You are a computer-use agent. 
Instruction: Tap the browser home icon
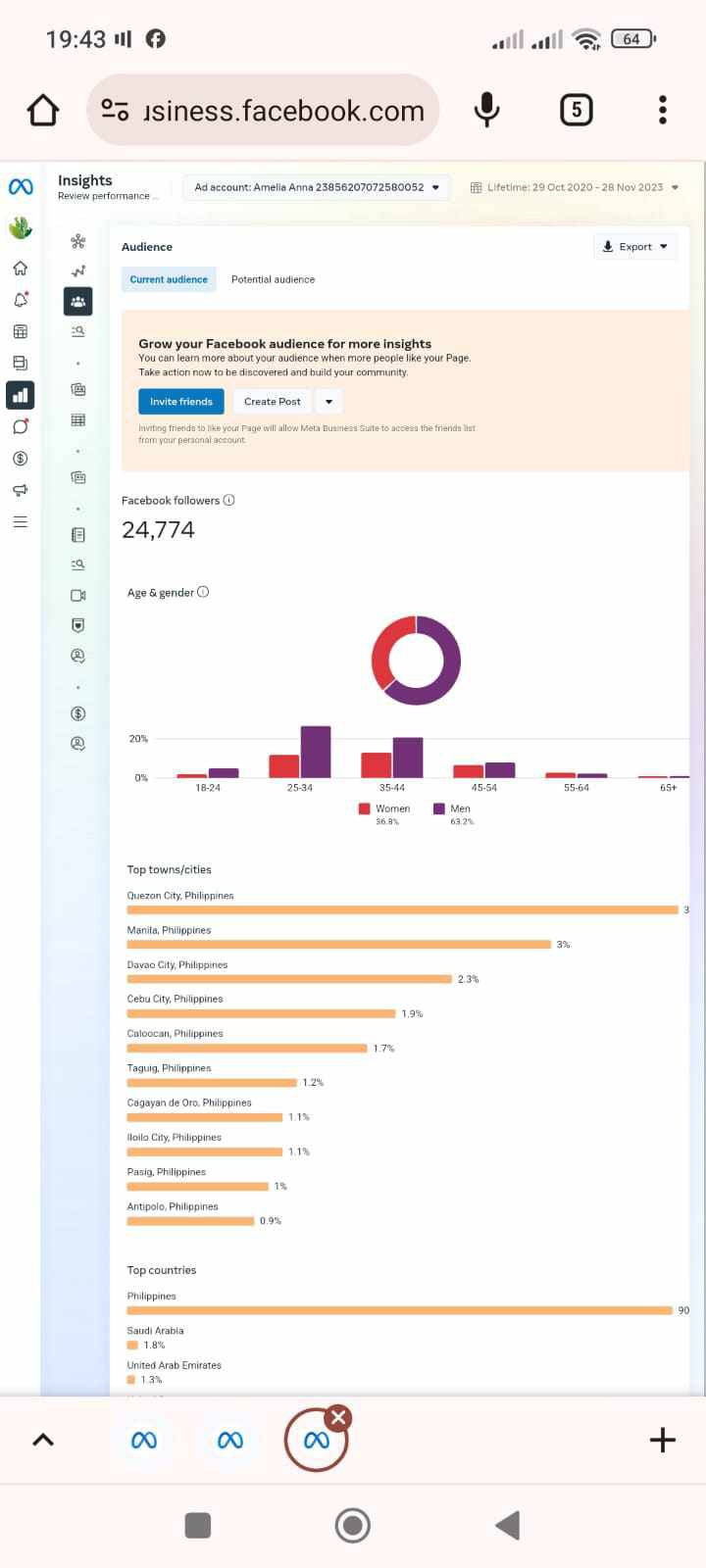click(x=43, y=110)
